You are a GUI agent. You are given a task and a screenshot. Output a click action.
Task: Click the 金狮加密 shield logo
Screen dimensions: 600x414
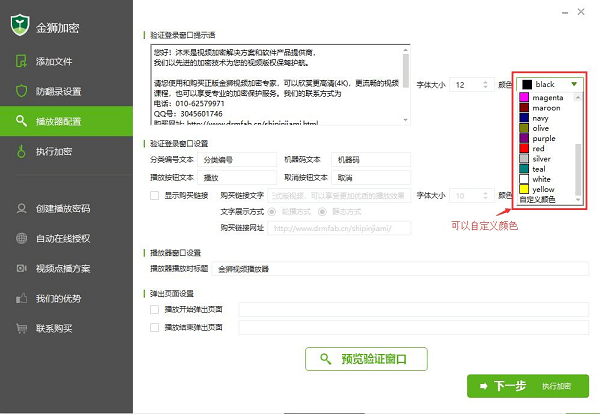(20, 25)
